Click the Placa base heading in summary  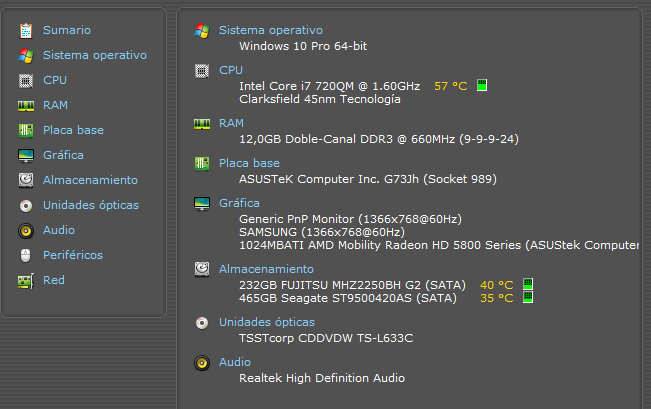pyautogui.click(x=249, y=163)
